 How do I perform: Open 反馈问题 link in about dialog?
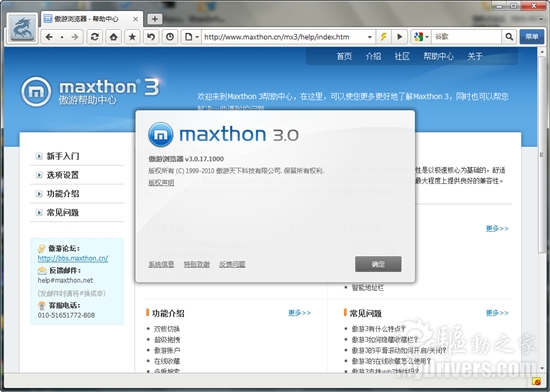coord(232,264)
